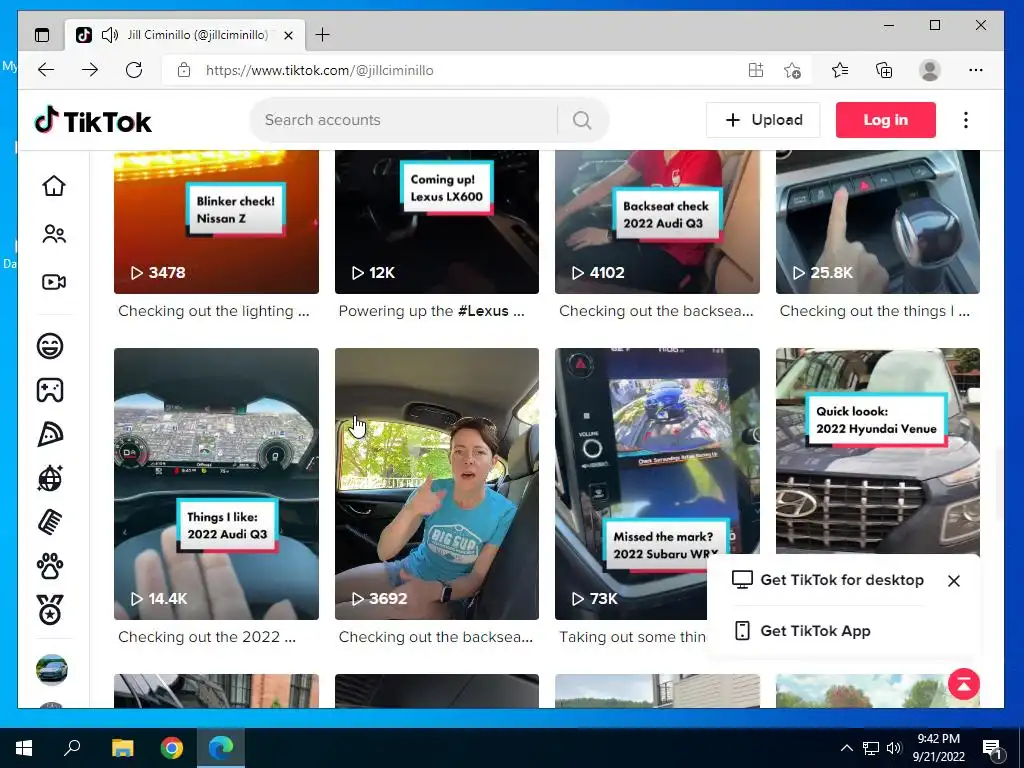Open the 3692 views backseat video

pyautogui.click(x=437, y=484)
